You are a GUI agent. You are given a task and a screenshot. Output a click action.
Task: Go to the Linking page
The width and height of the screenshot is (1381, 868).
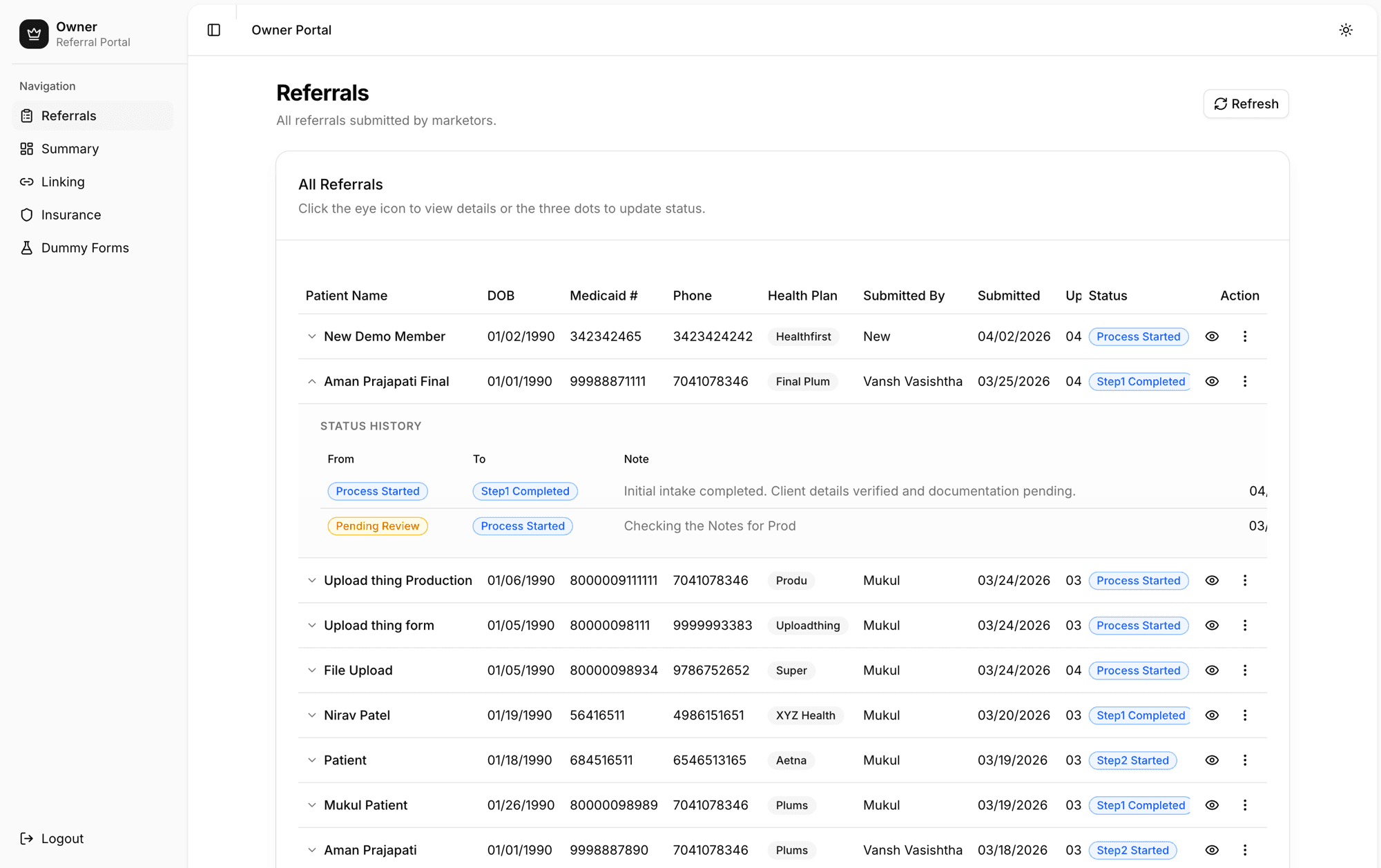point(63,182)
